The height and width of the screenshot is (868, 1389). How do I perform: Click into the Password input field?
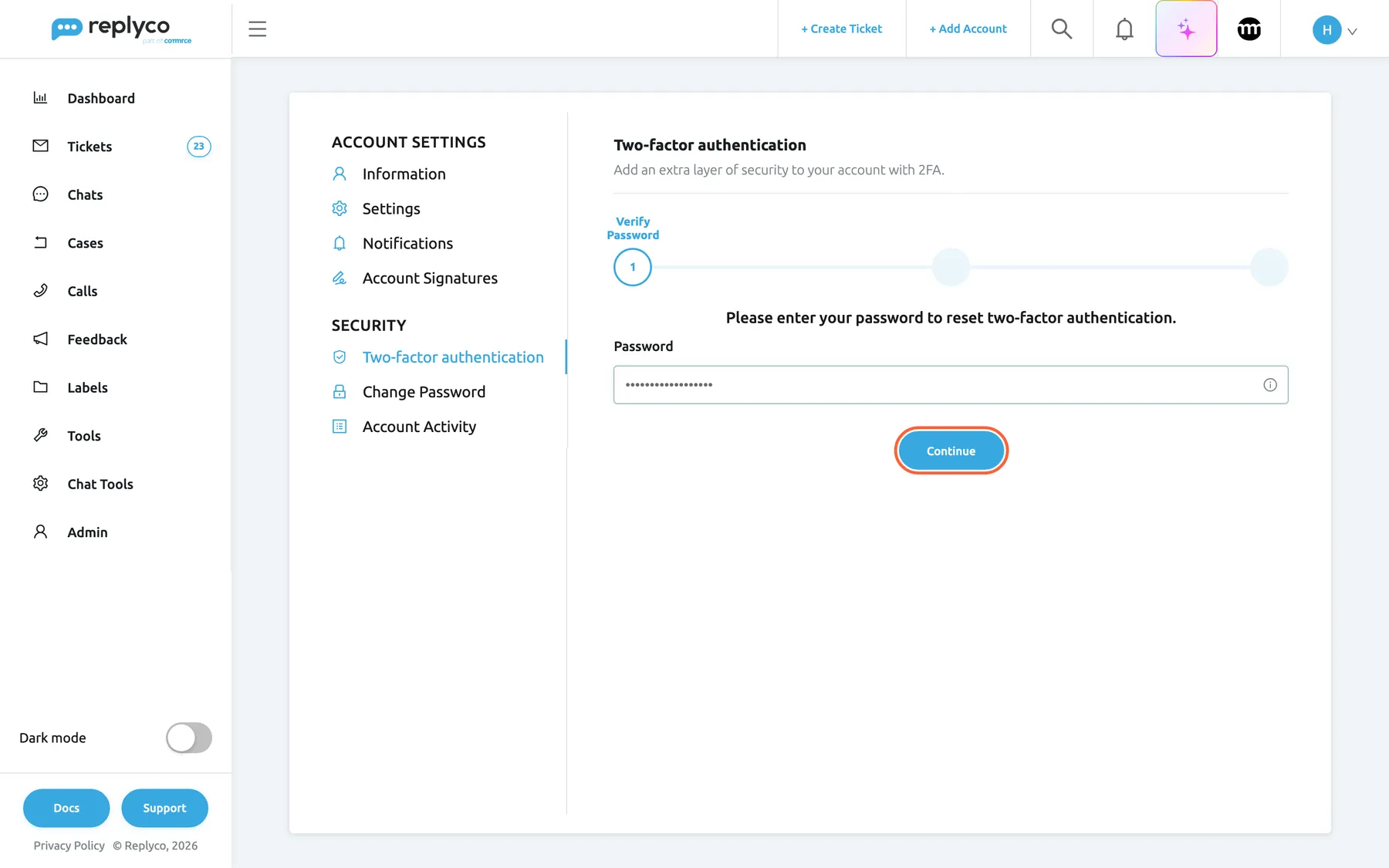click(951, 385)
